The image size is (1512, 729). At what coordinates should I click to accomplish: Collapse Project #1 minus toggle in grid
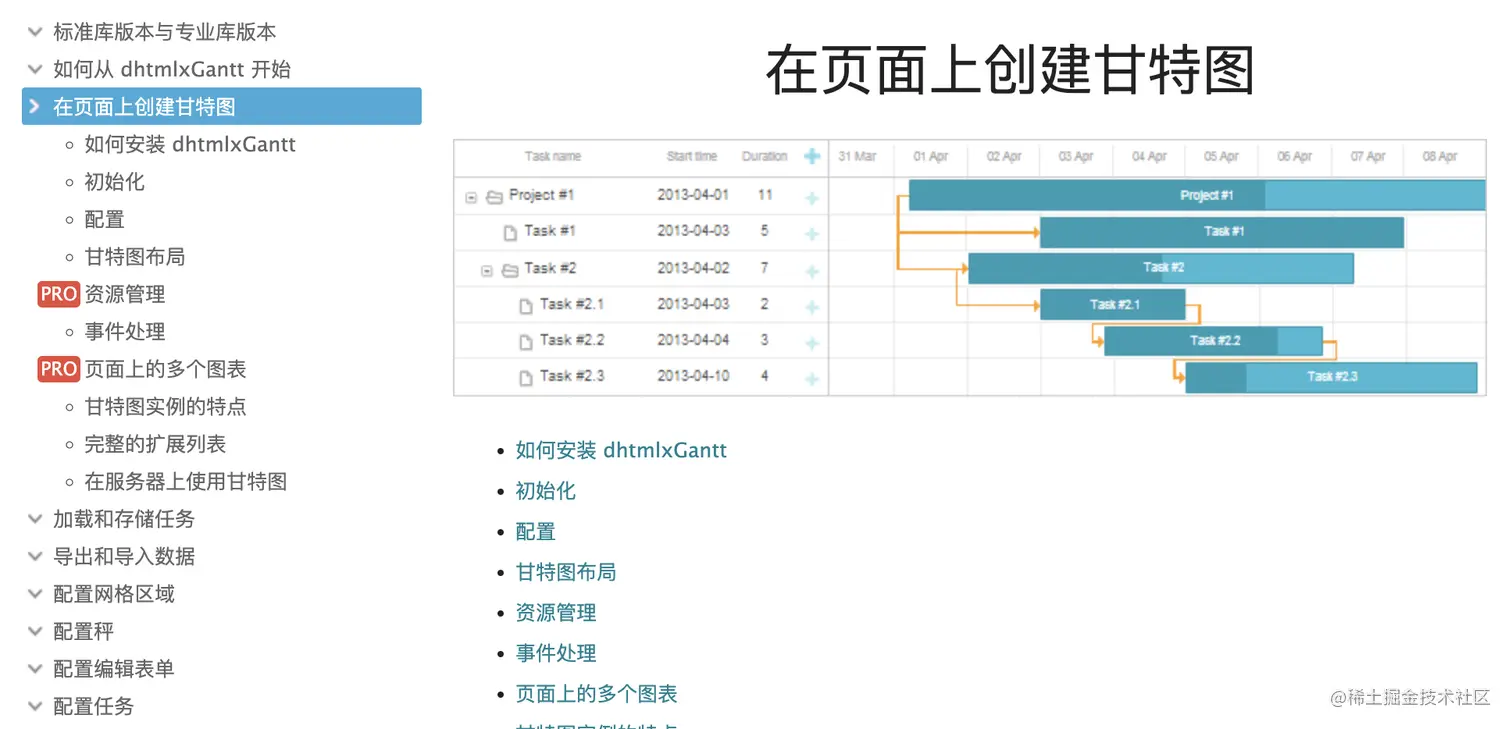(x=471, y=198)
